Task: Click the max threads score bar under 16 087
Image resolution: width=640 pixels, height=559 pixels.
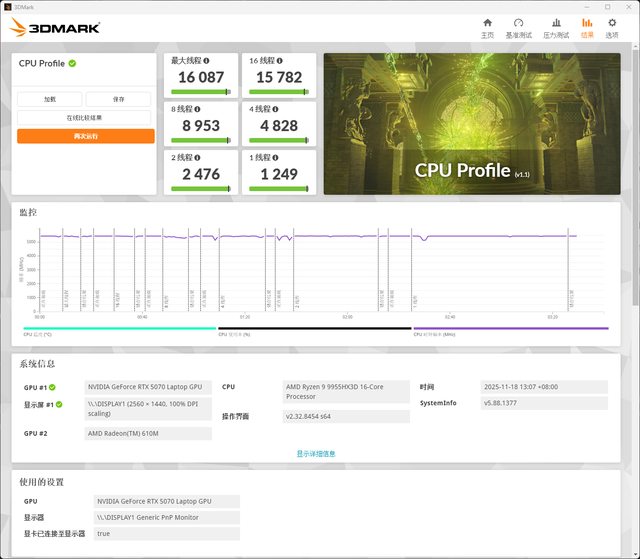Action: tap(201, 92)
